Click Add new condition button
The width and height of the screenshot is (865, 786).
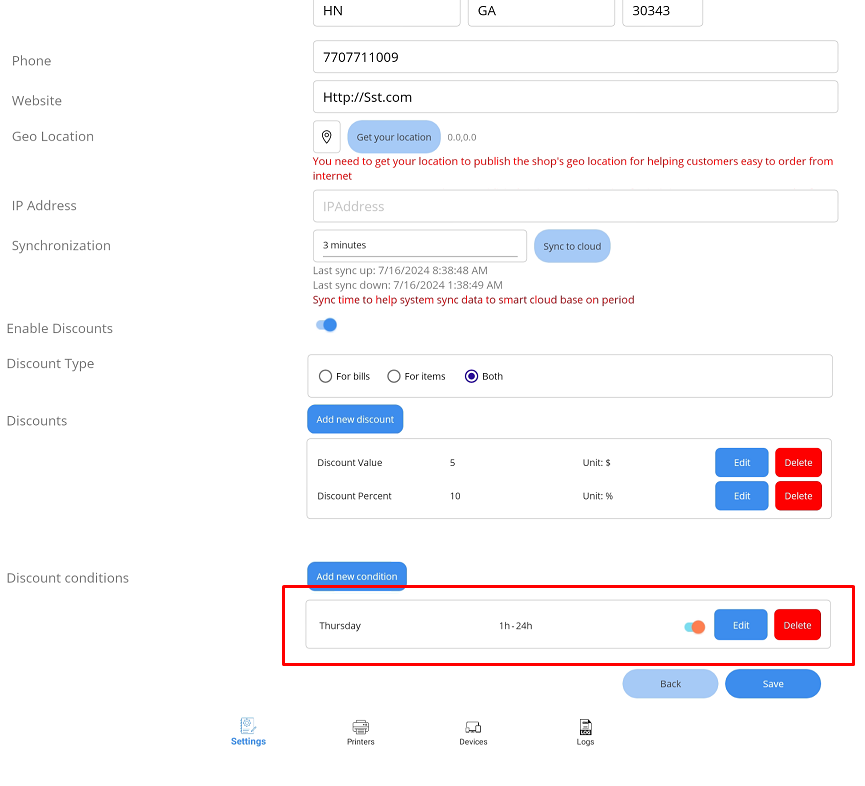(x=356, y=576)
